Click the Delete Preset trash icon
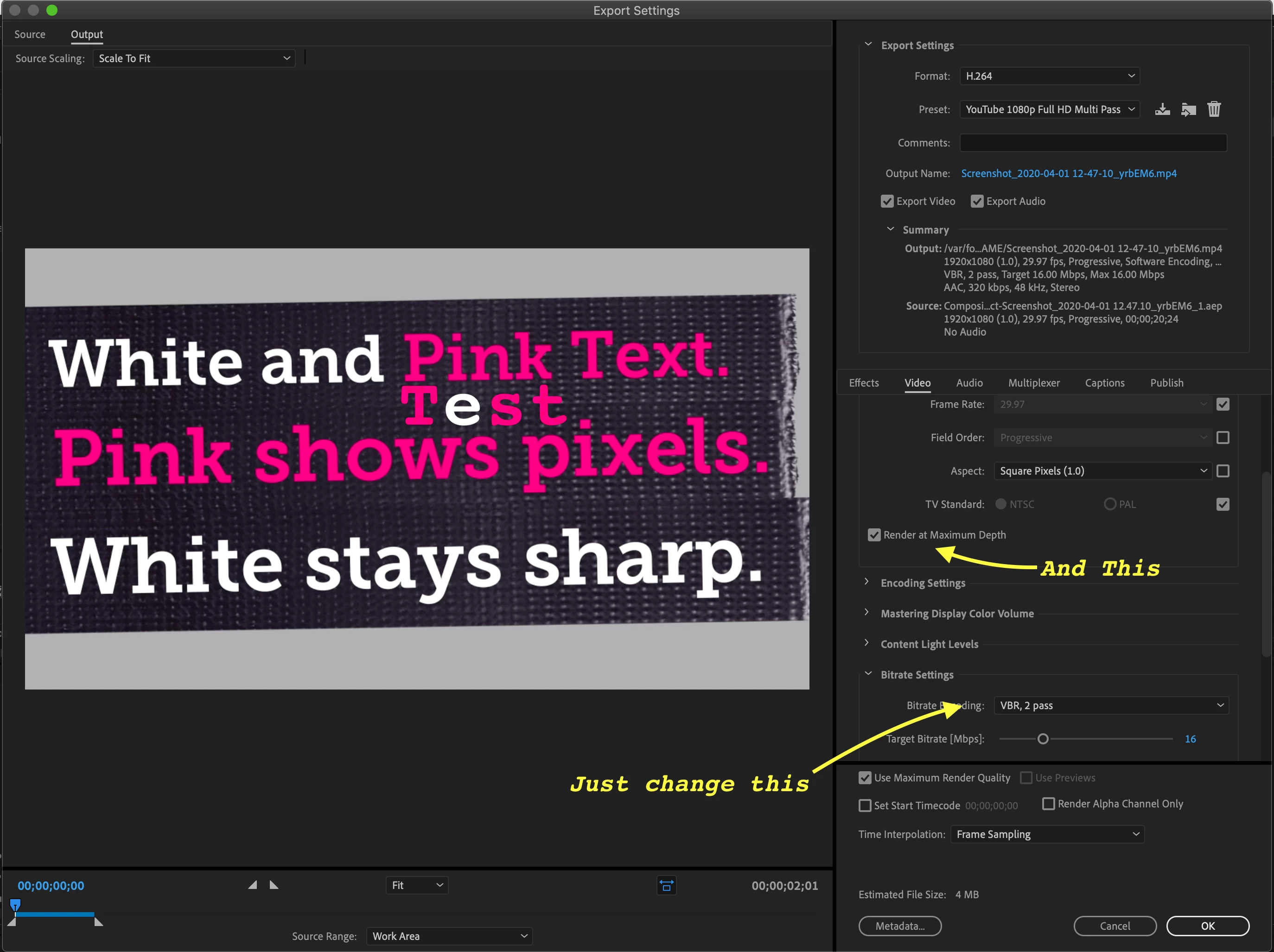Image resolution: width=1274 pixels, height=952 pixels. coord(1214,109)
